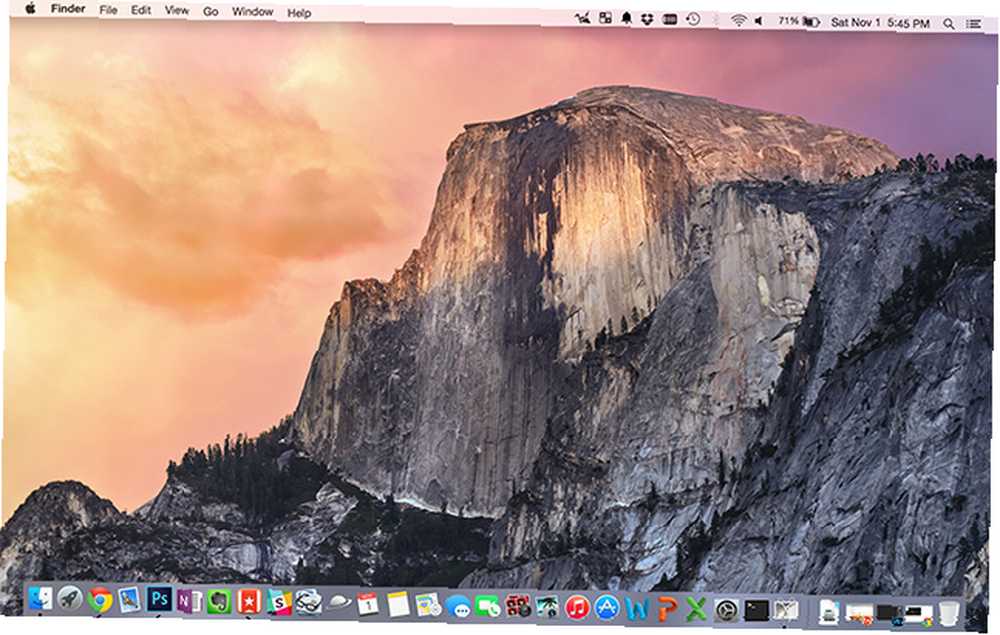Open the Window menu
The image size is (1000, 635).
coord(253,11)
